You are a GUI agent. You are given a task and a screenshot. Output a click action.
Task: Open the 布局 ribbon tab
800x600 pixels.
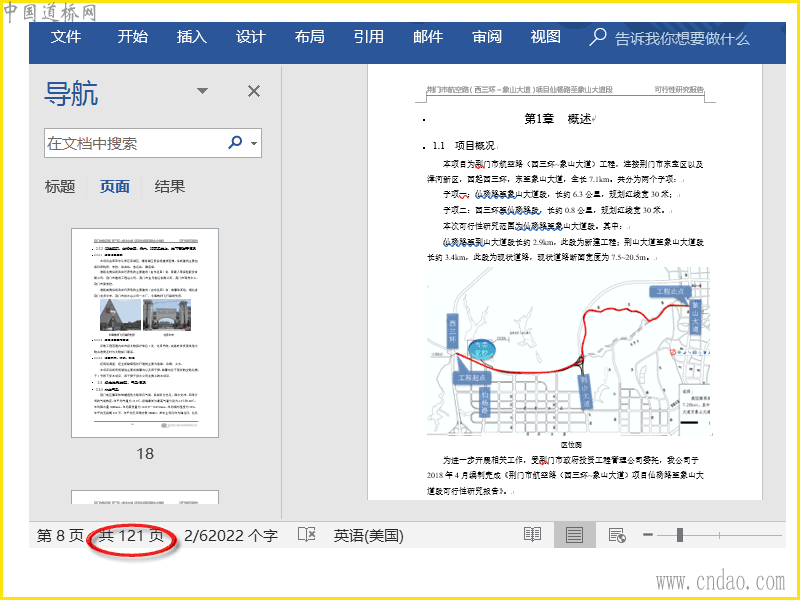[x=309, y=37]
